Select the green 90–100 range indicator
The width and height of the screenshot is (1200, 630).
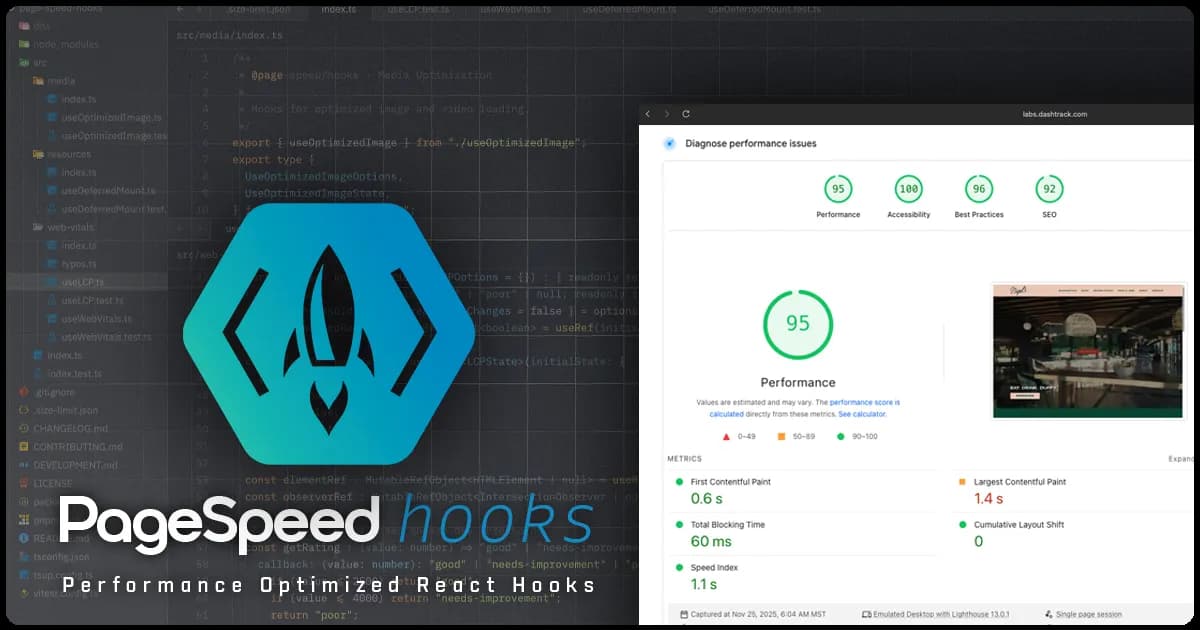click(840, 436)
